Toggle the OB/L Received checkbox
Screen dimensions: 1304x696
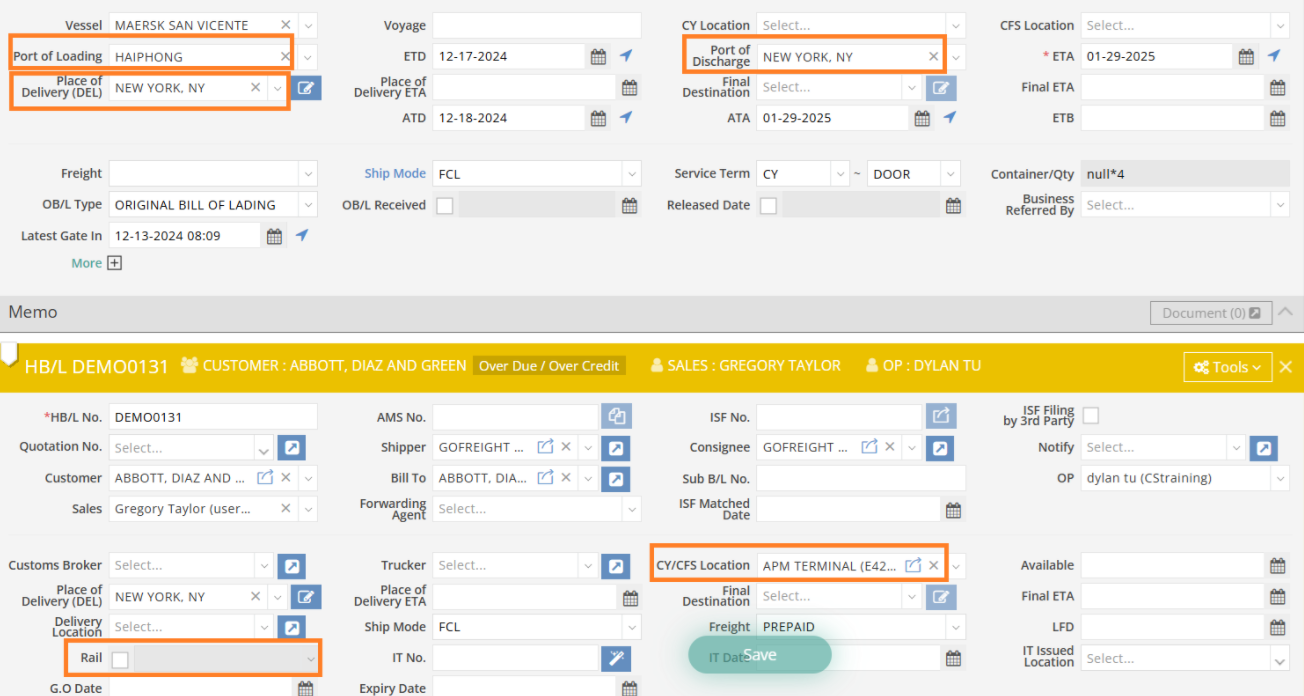445,205
